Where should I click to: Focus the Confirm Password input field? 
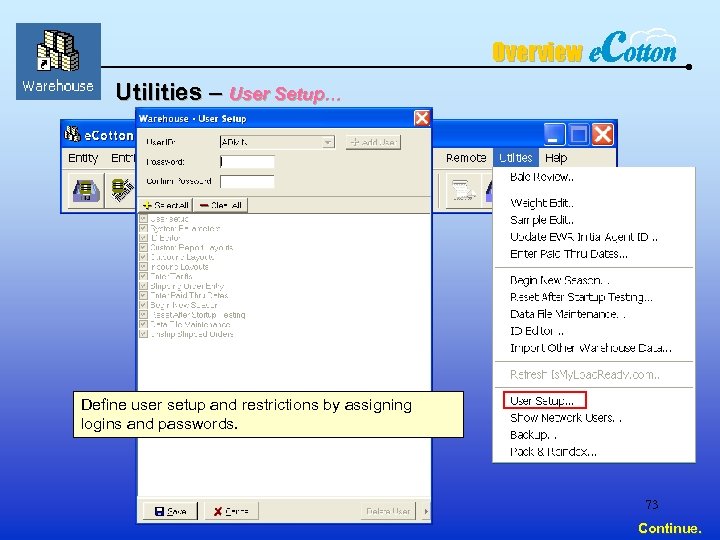(248, 181)
